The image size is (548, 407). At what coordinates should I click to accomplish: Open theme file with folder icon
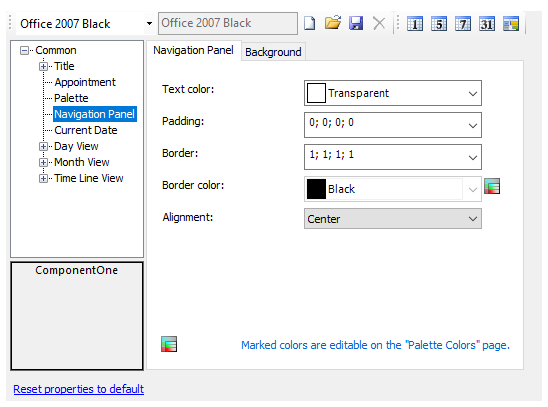(333, 23)
